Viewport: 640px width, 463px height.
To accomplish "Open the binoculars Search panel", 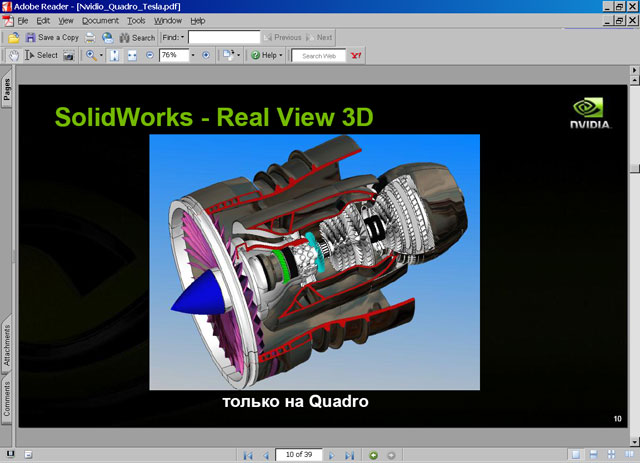I will point(137,38).
